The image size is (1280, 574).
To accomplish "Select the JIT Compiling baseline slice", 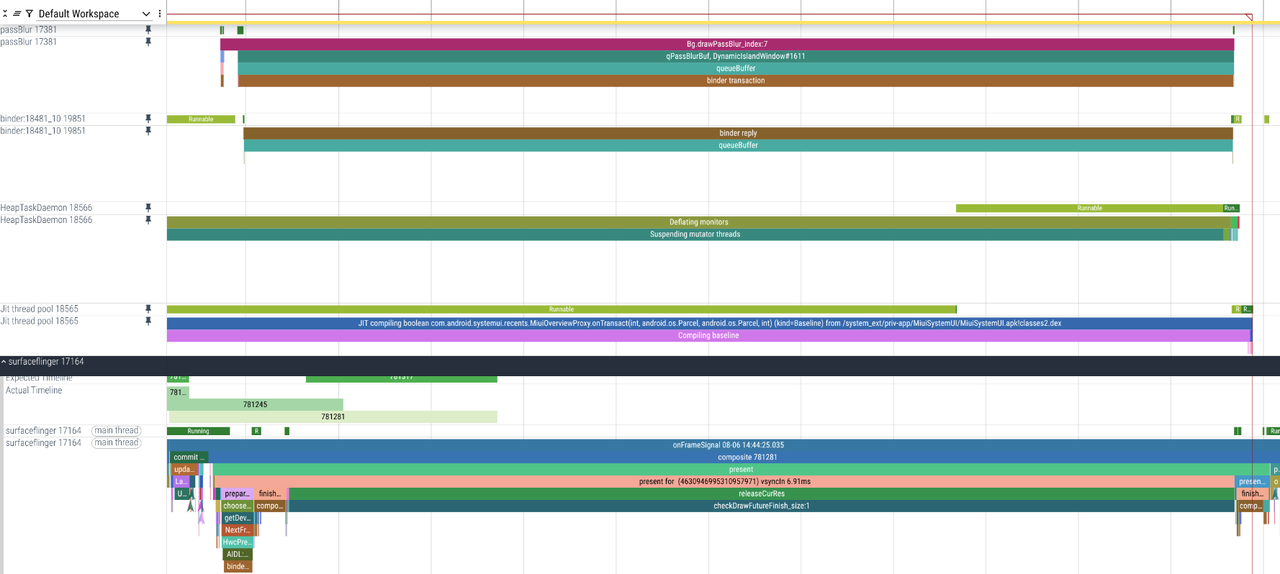I will click(x=708, y=336).
